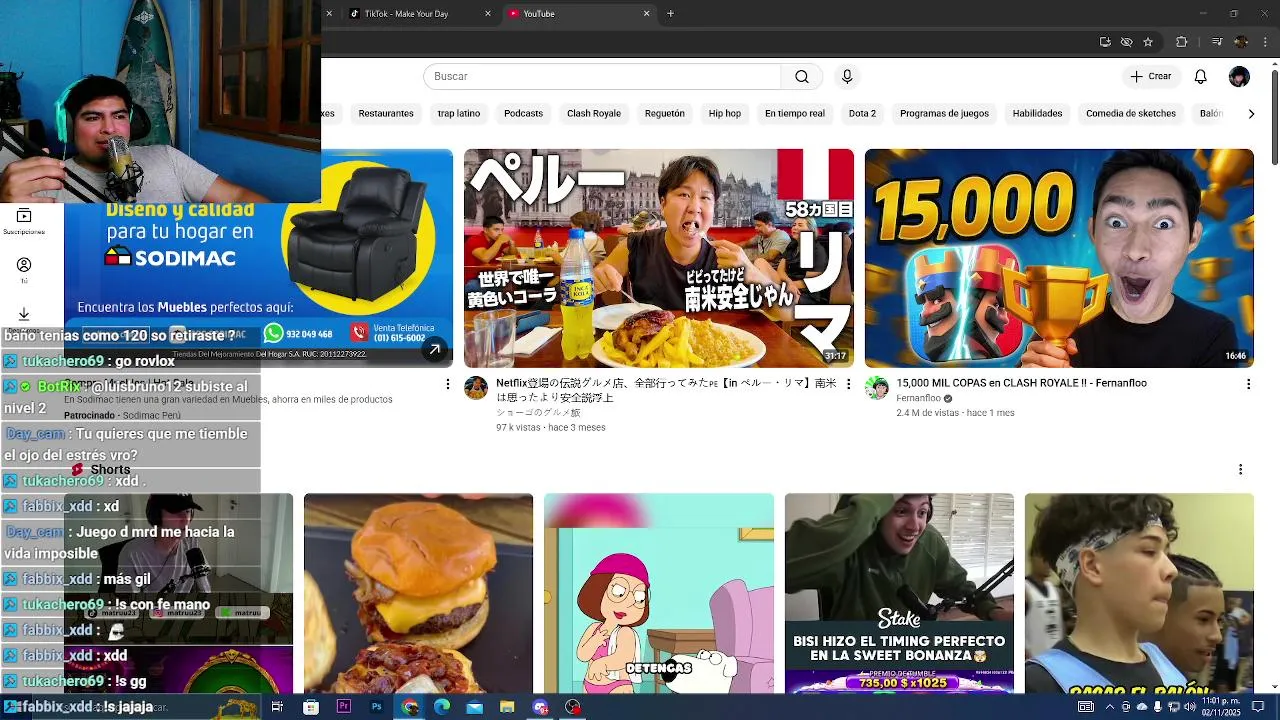This screenshot has width=1280, height=720.
Task: Open the Sodimac ad external link arrow
Action: (434, 349)
